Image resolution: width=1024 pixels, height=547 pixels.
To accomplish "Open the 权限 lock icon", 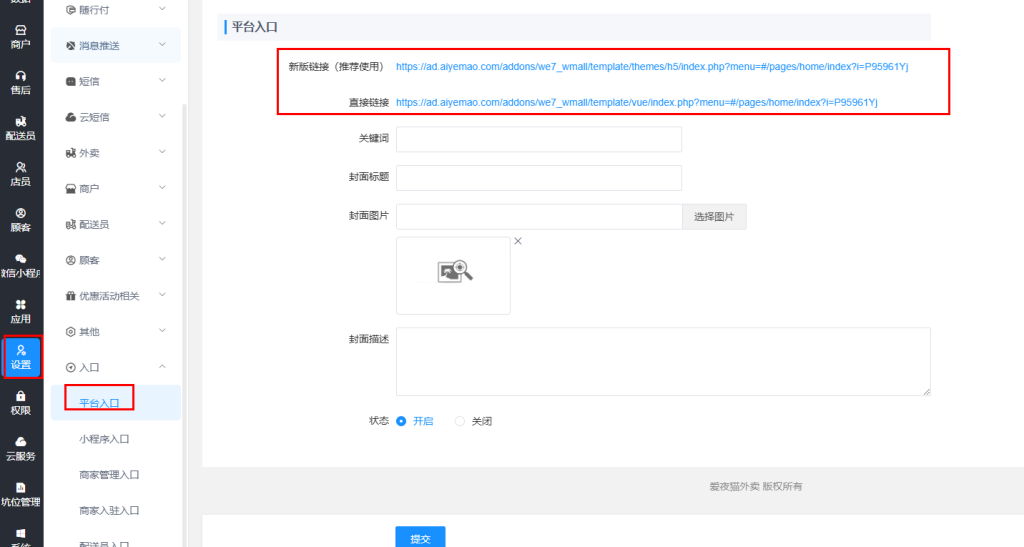I will [20, 402].
